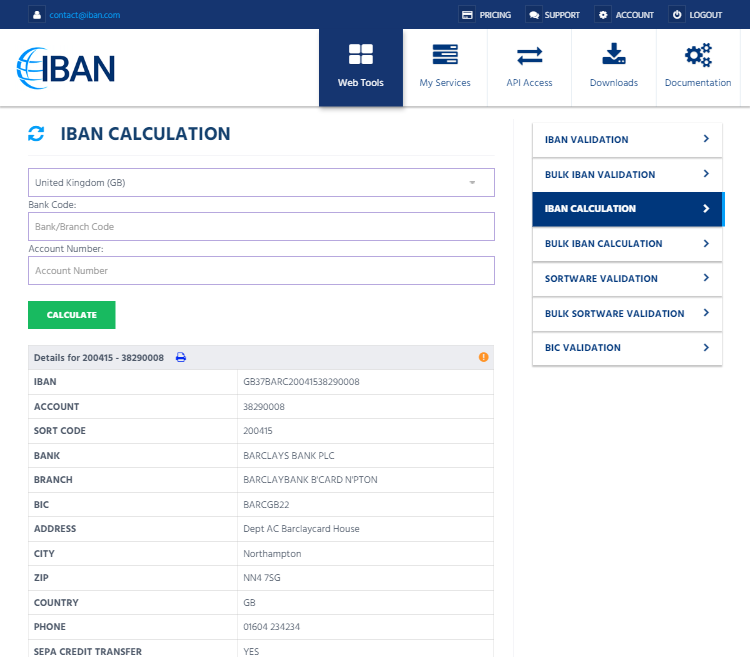750x657 pixels.
Task: Open the Documentation gears icon
Action: (x=698, y=56)
